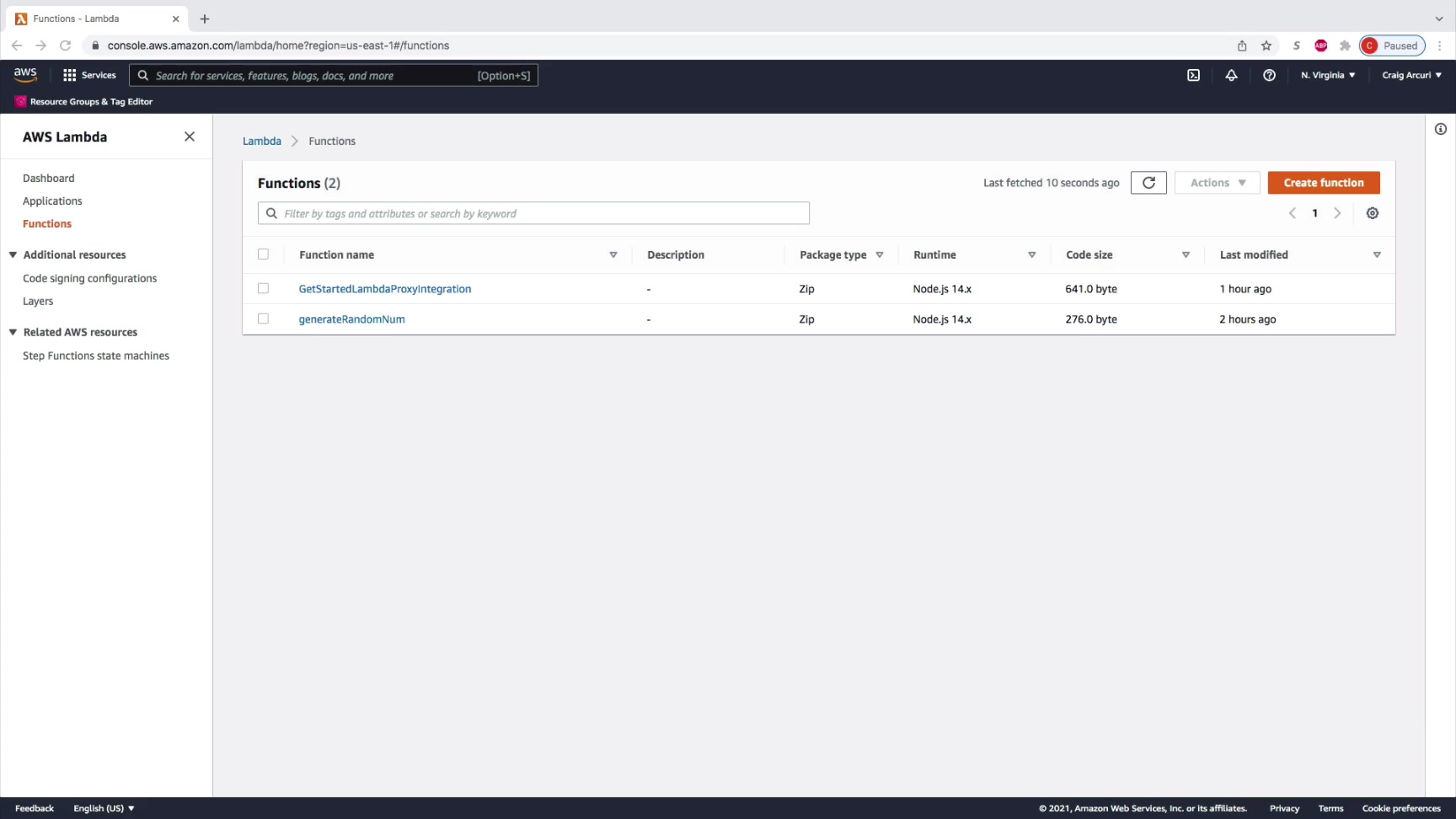Screen dimensions: 1456x819
Task: Open the Craig Arcuri account menu
Action: point(1411,75)
